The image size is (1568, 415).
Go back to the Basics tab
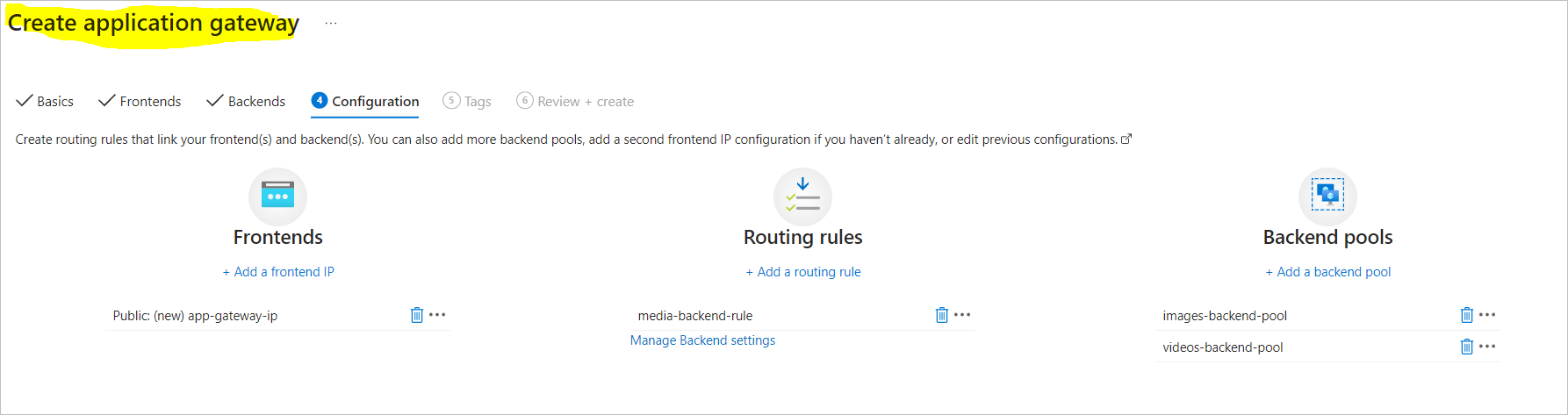tap(45, 101)
